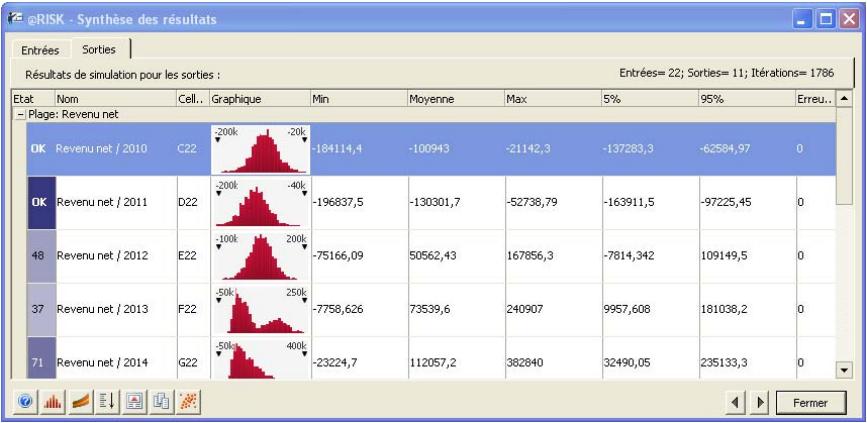This screenshot has width=867, height=423.
Task: Click the left arrow navigation button
Action: [741, 402]
